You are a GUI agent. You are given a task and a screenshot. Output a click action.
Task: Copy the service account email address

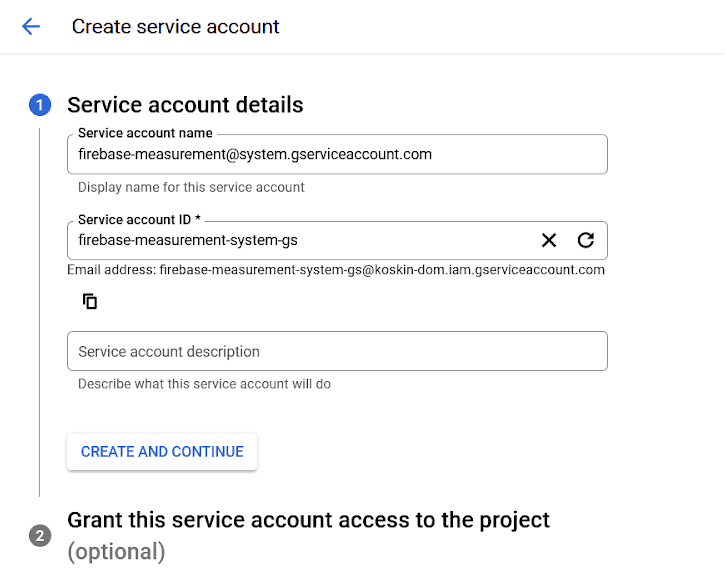(90, 301)
